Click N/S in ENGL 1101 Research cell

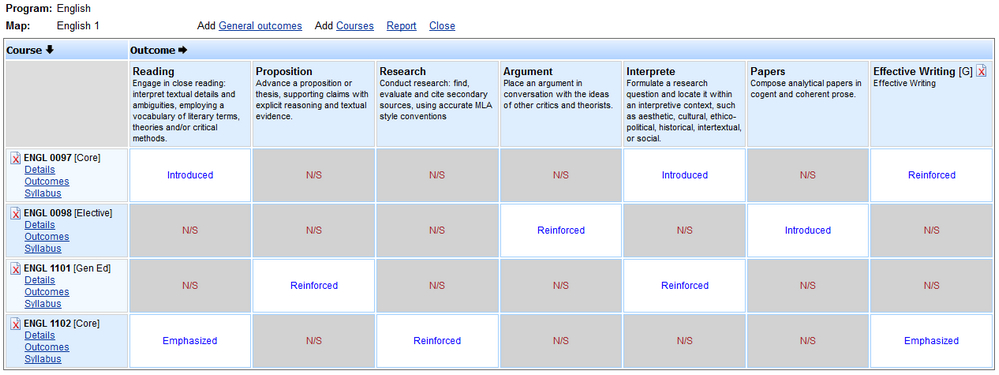click(437, 286)
